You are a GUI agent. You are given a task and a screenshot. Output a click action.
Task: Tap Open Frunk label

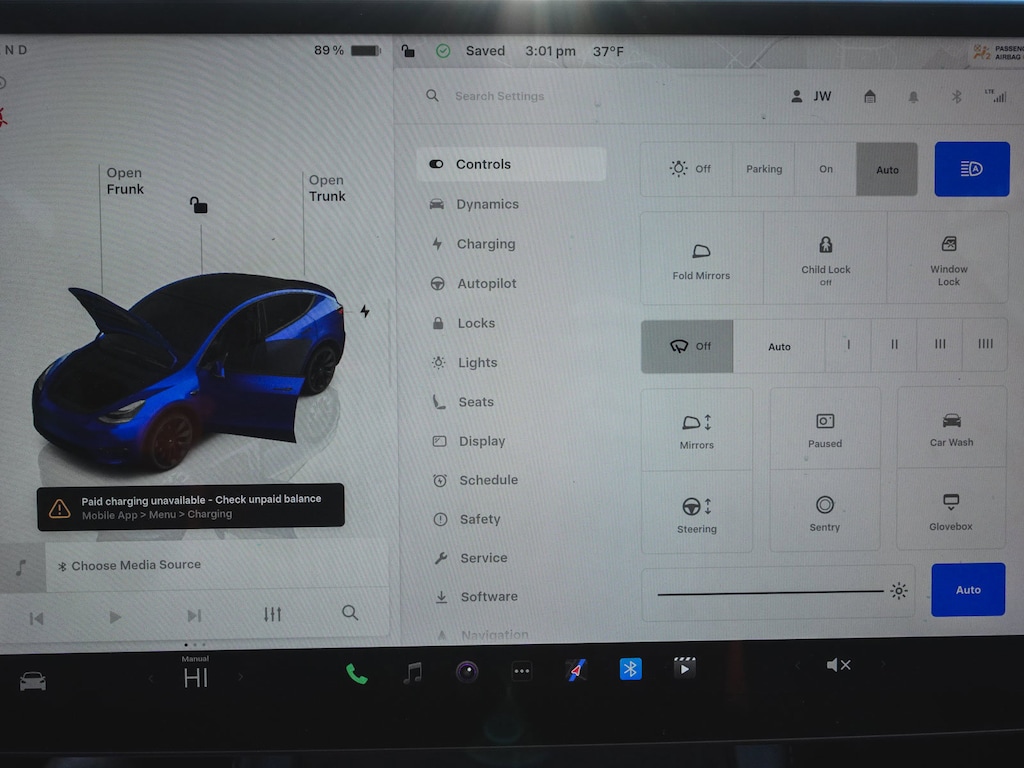125,181
